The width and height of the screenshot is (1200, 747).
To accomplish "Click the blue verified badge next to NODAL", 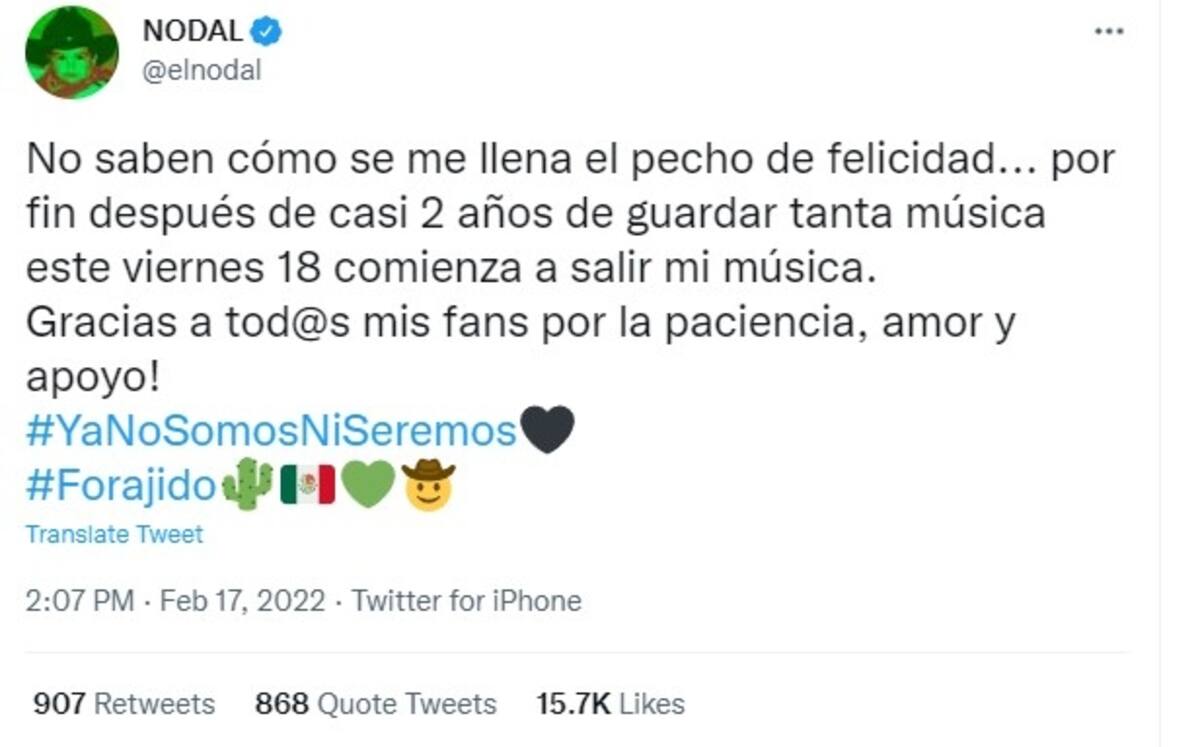I will [266, 32].
